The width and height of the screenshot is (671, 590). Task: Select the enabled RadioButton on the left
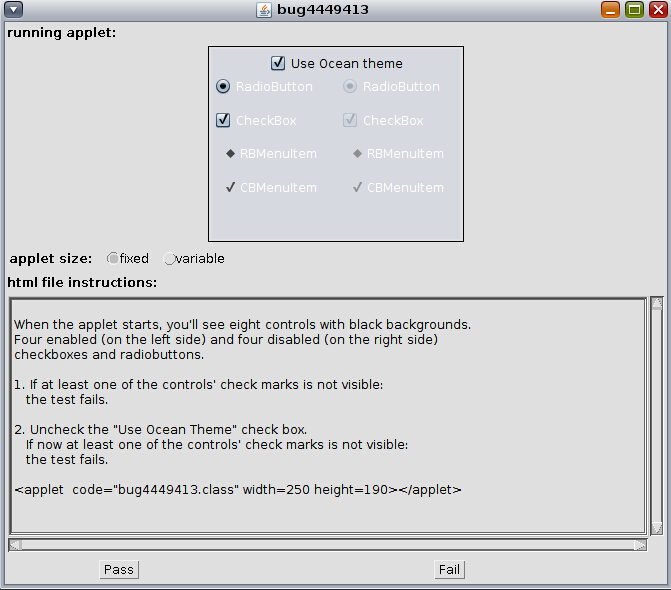click(x=223, y=87)
